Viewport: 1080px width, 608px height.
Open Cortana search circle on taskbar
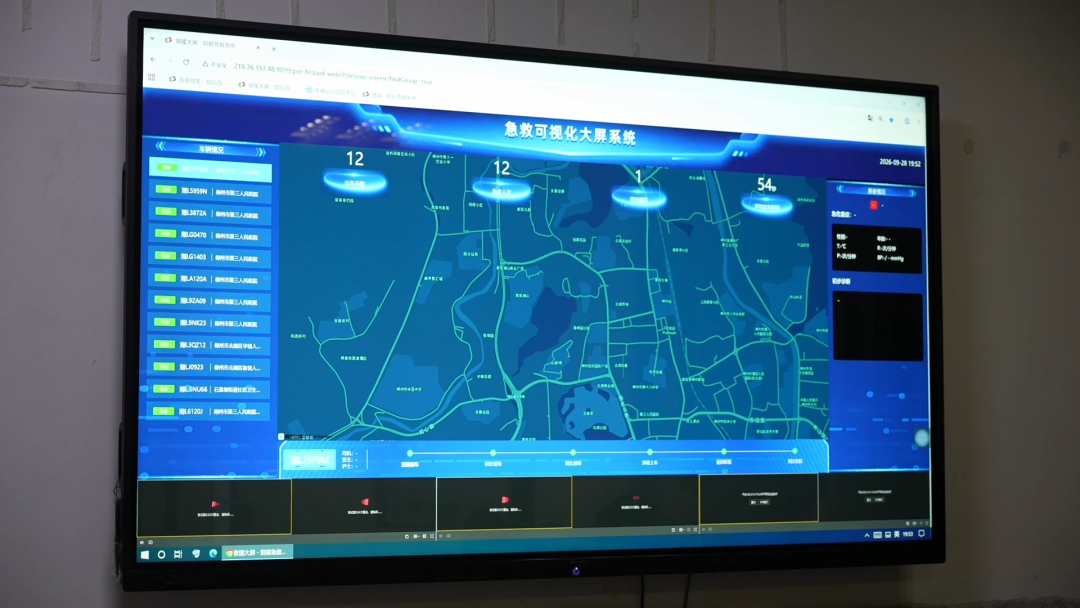161,554
